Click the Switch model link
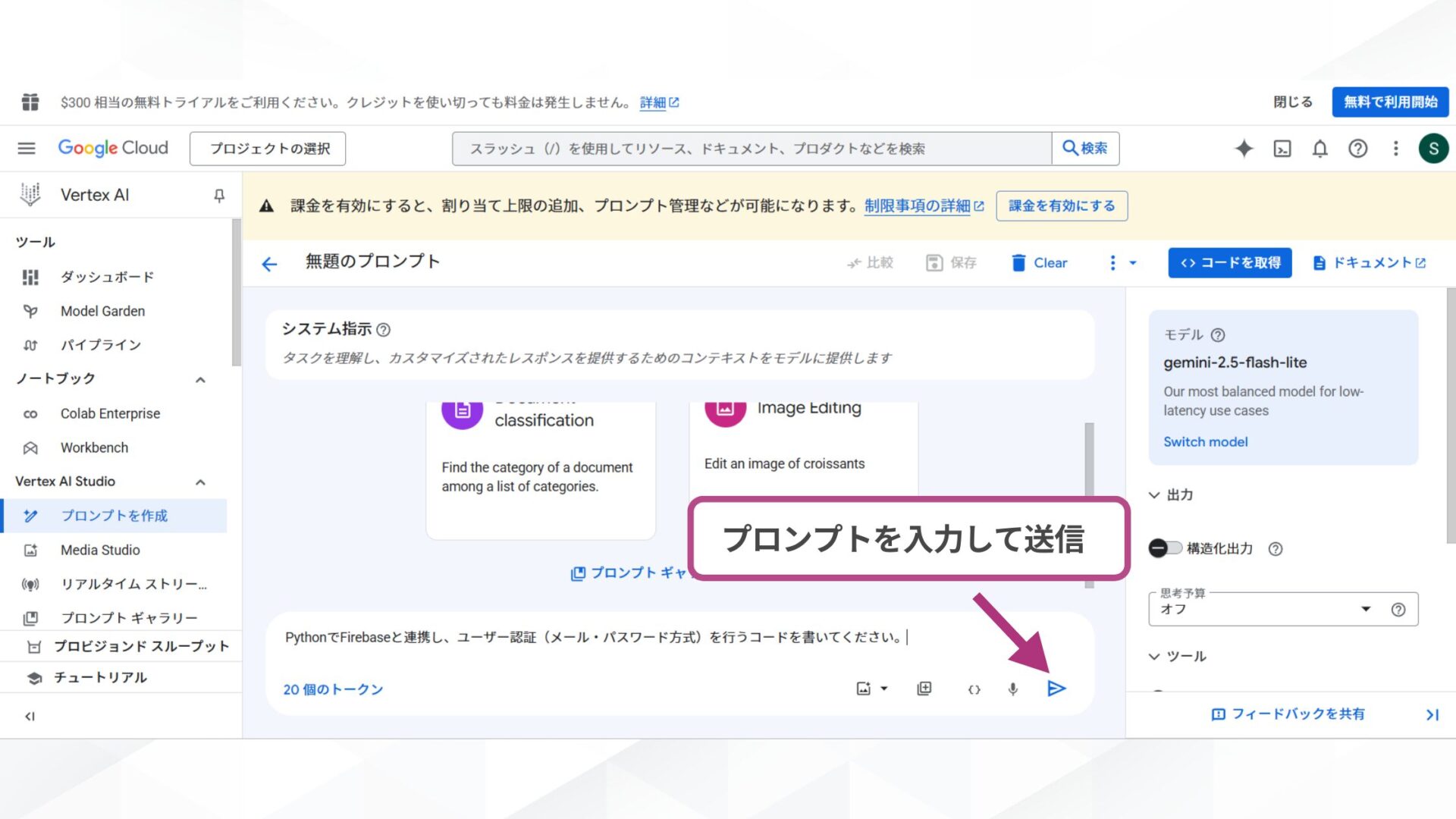Viewport: 1456px width, 819px height. click(x=1205, y=441)
